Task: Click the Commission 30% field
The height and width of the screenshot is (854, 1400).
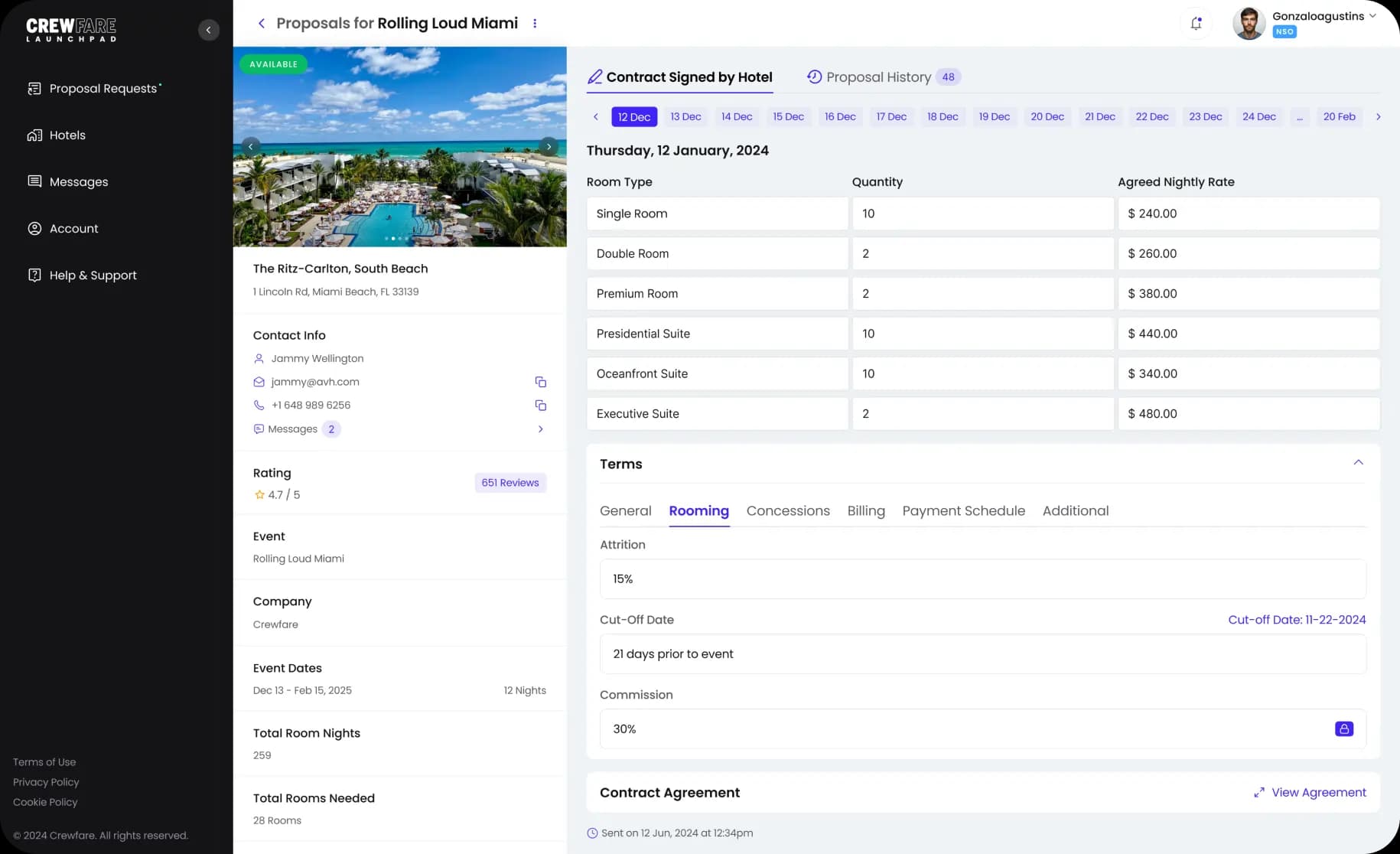Action: coord(983,729)
